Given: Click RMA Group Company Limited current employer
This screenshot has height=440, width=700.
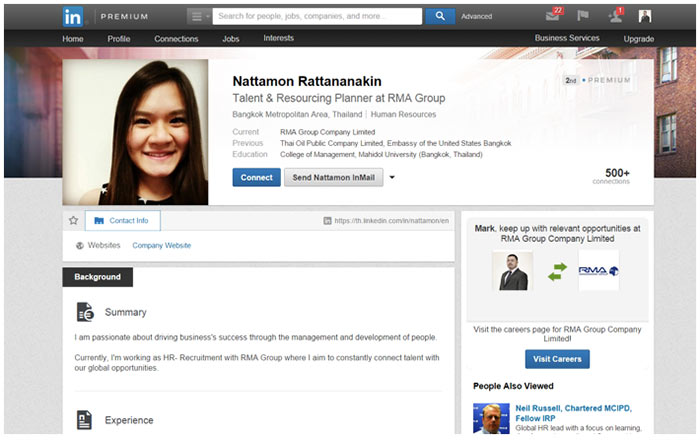Looking at the screenshot, I should tap(327, 132).
